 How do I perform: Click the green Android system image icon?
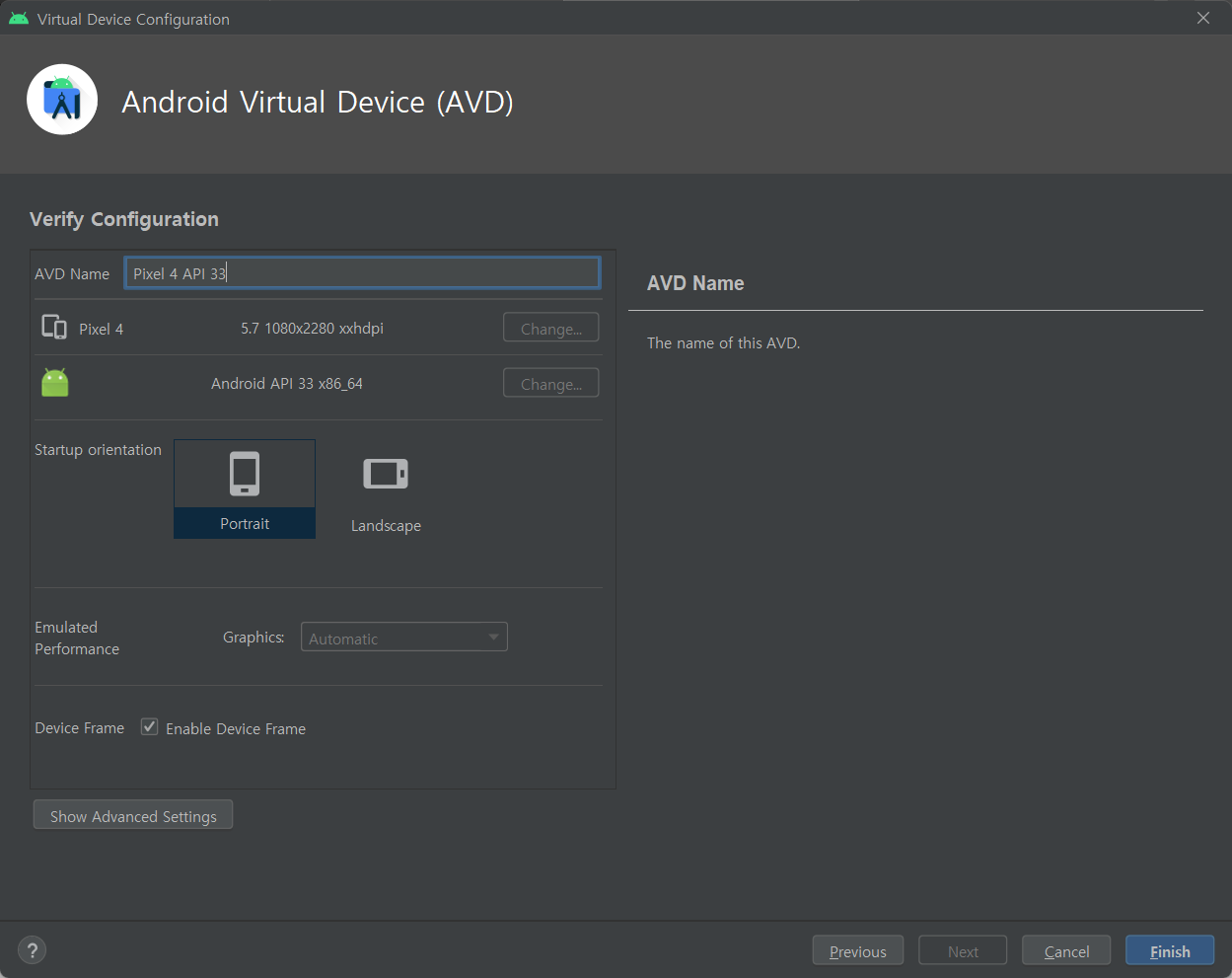pos(55,383)
